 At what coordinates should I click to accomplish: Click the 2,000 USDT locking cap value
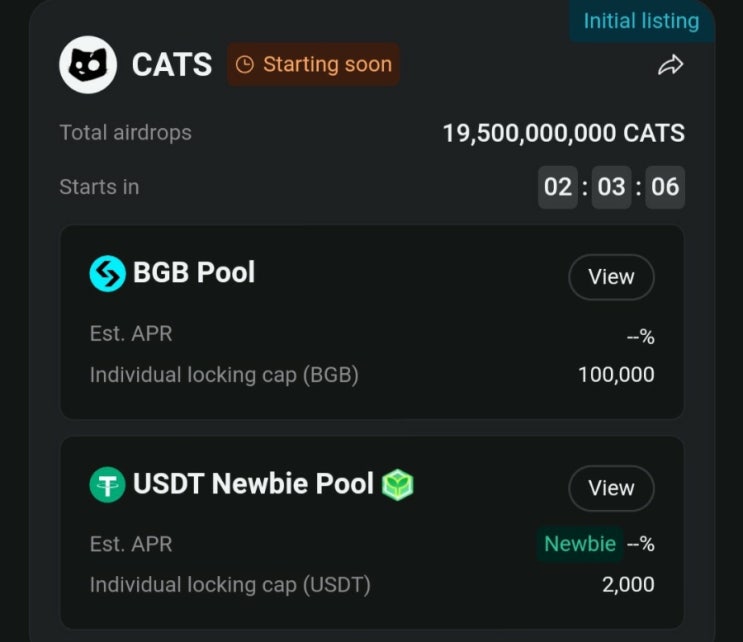pos(628,585)
